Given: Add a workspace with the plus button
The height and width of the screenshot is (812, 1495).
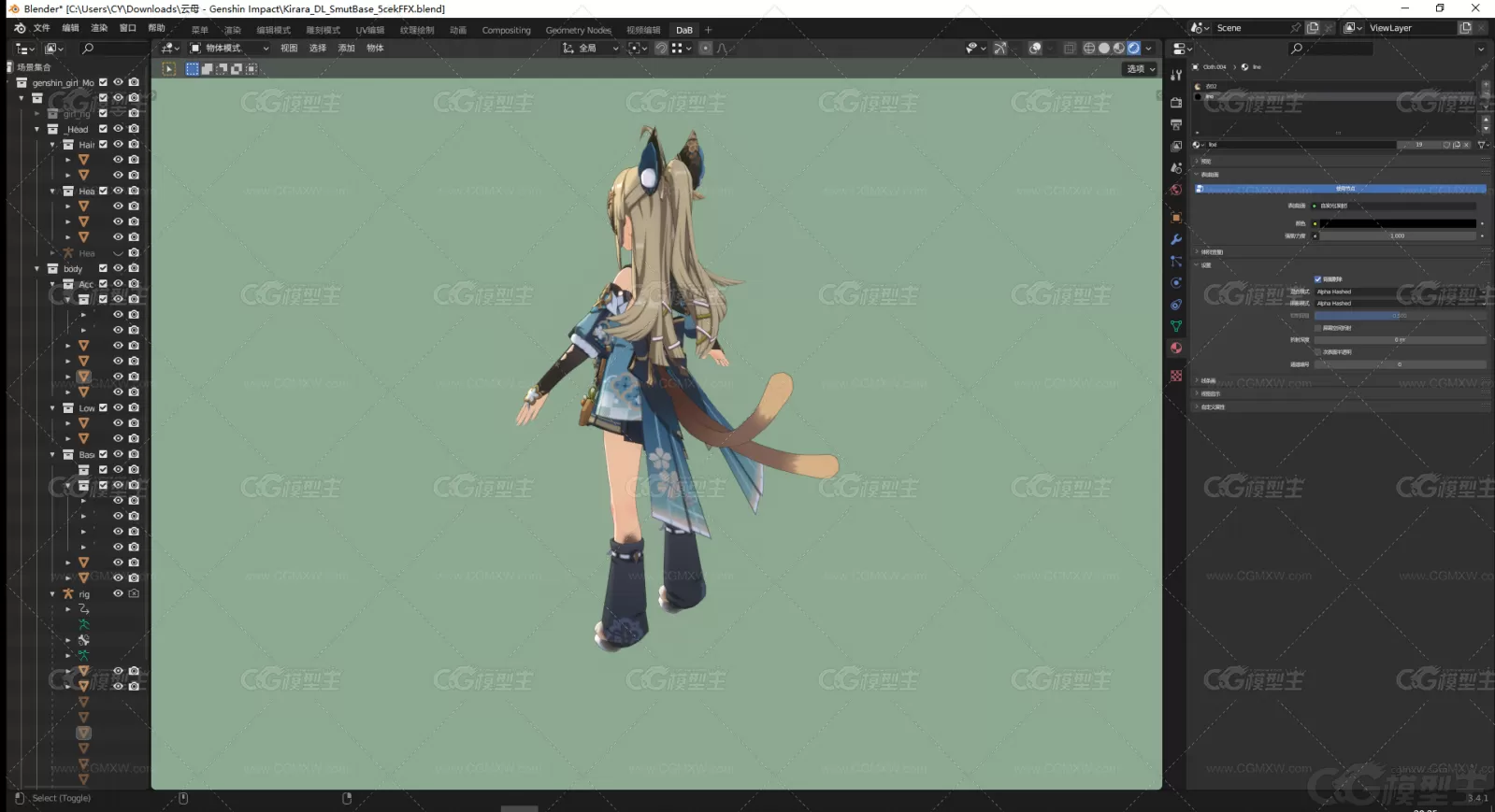Looking at the screenshot, I should click(x=708, y=30).
